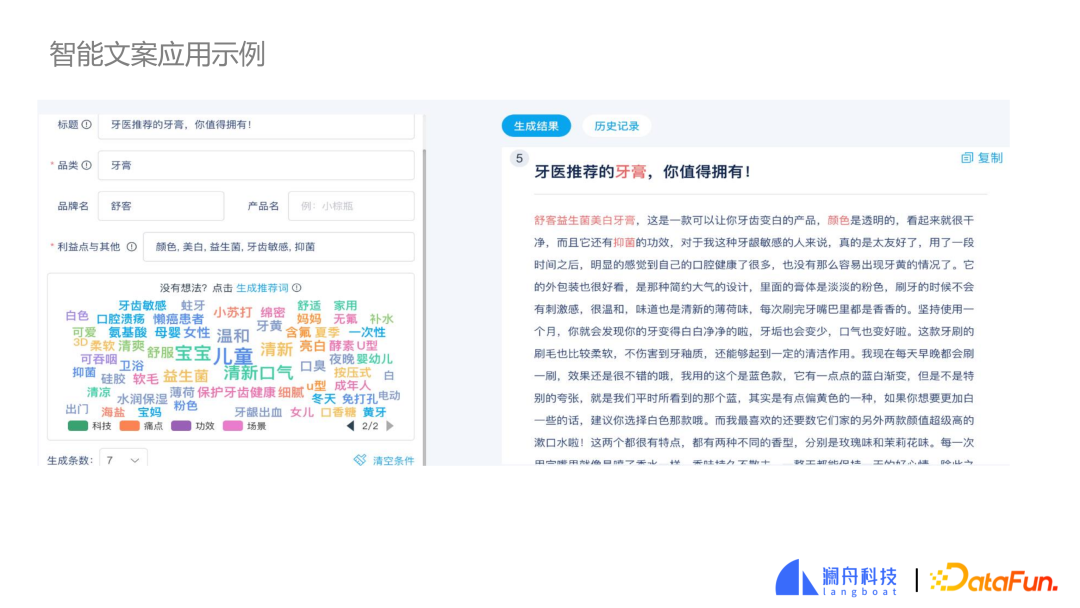The image size is (1080, 608).
Task: Pick 口腔溃疡 in the word cloud
Action: [121, 319]
